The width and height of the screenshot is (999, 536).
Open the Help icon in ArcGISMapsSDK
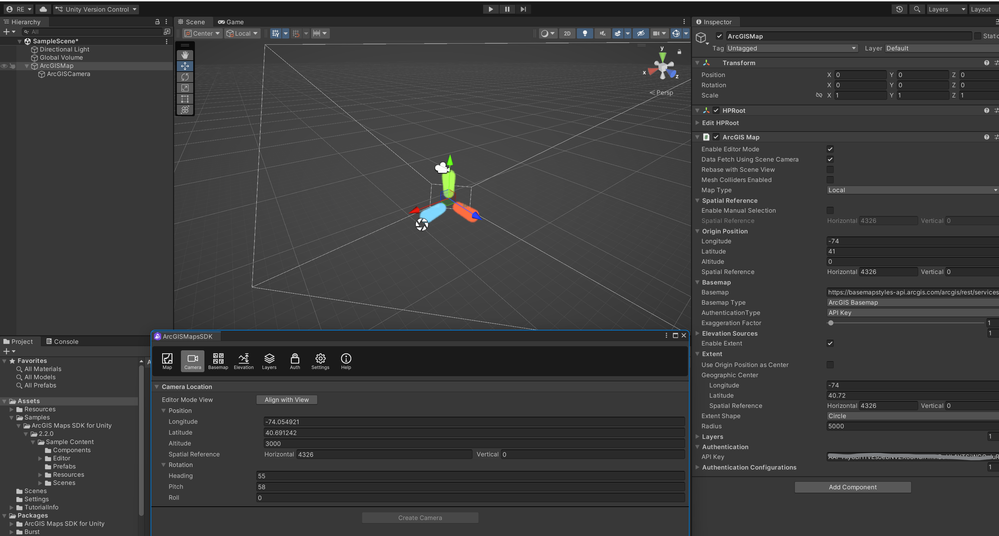coord(346,360)
